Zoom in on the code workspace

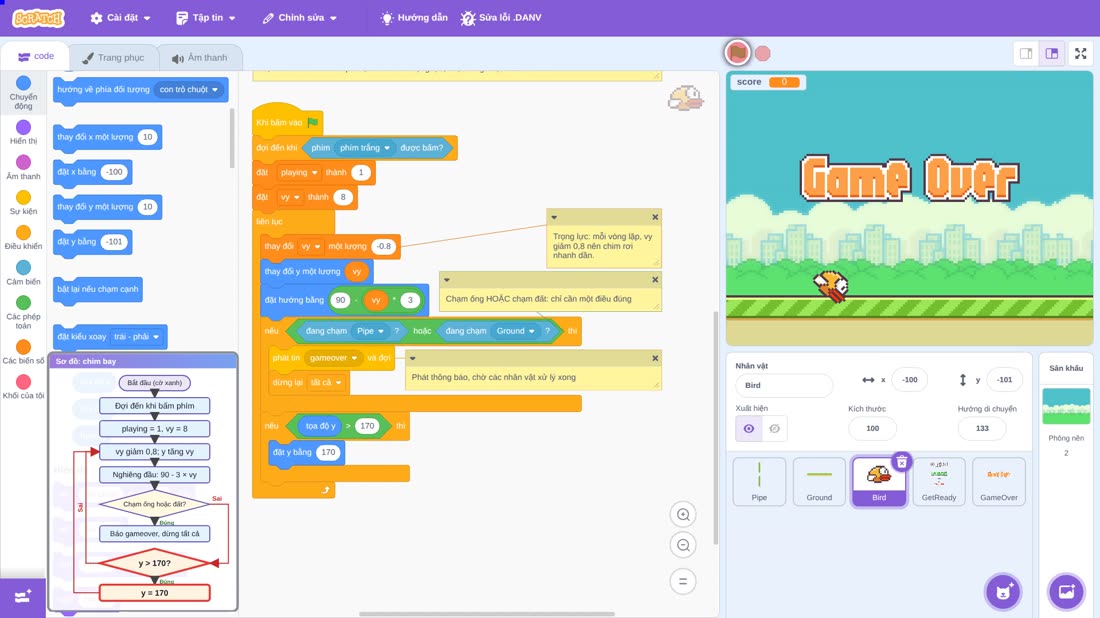click(683, 514)
